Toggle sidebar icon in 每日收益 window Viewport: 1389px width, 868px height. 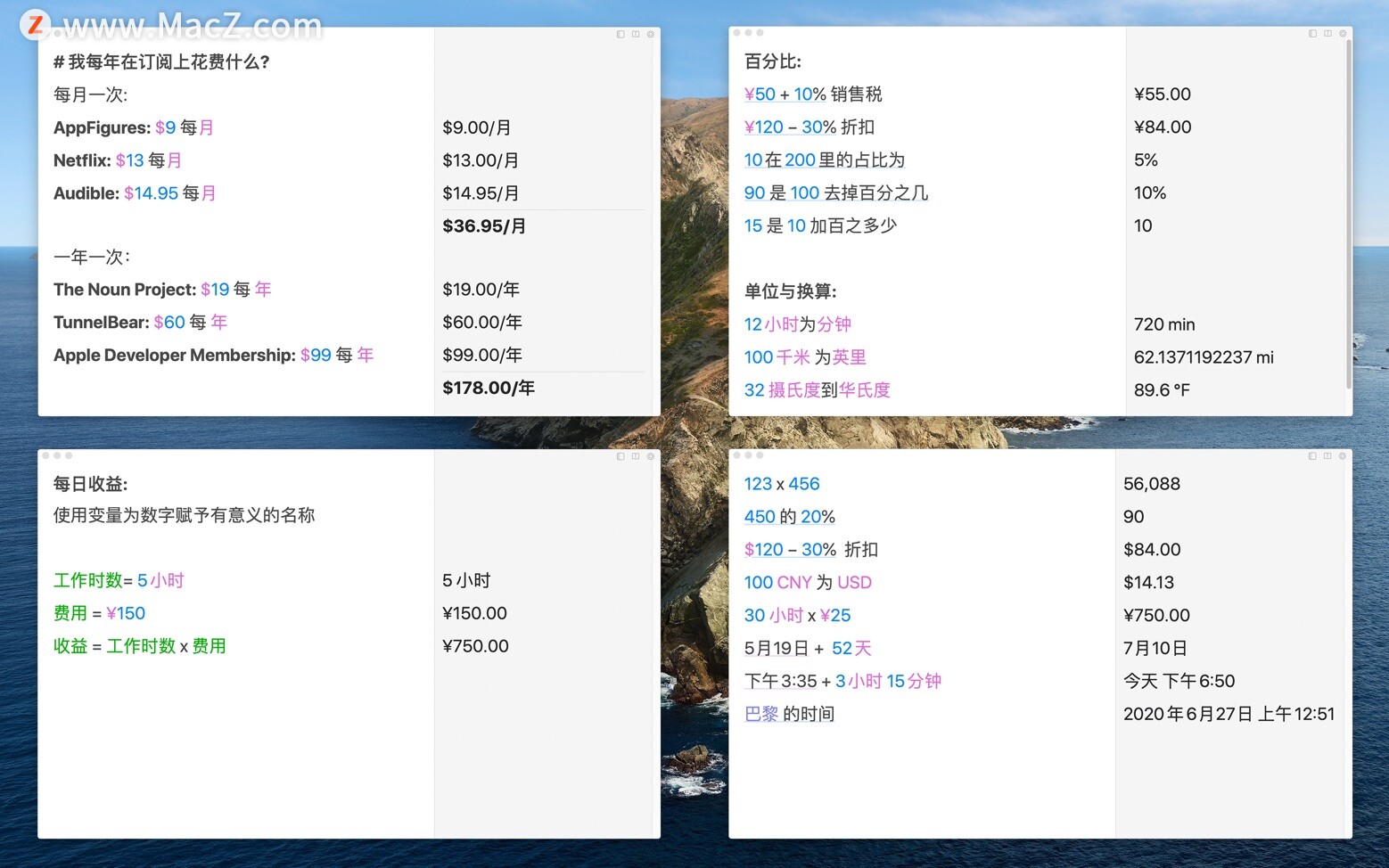[621, 456]
